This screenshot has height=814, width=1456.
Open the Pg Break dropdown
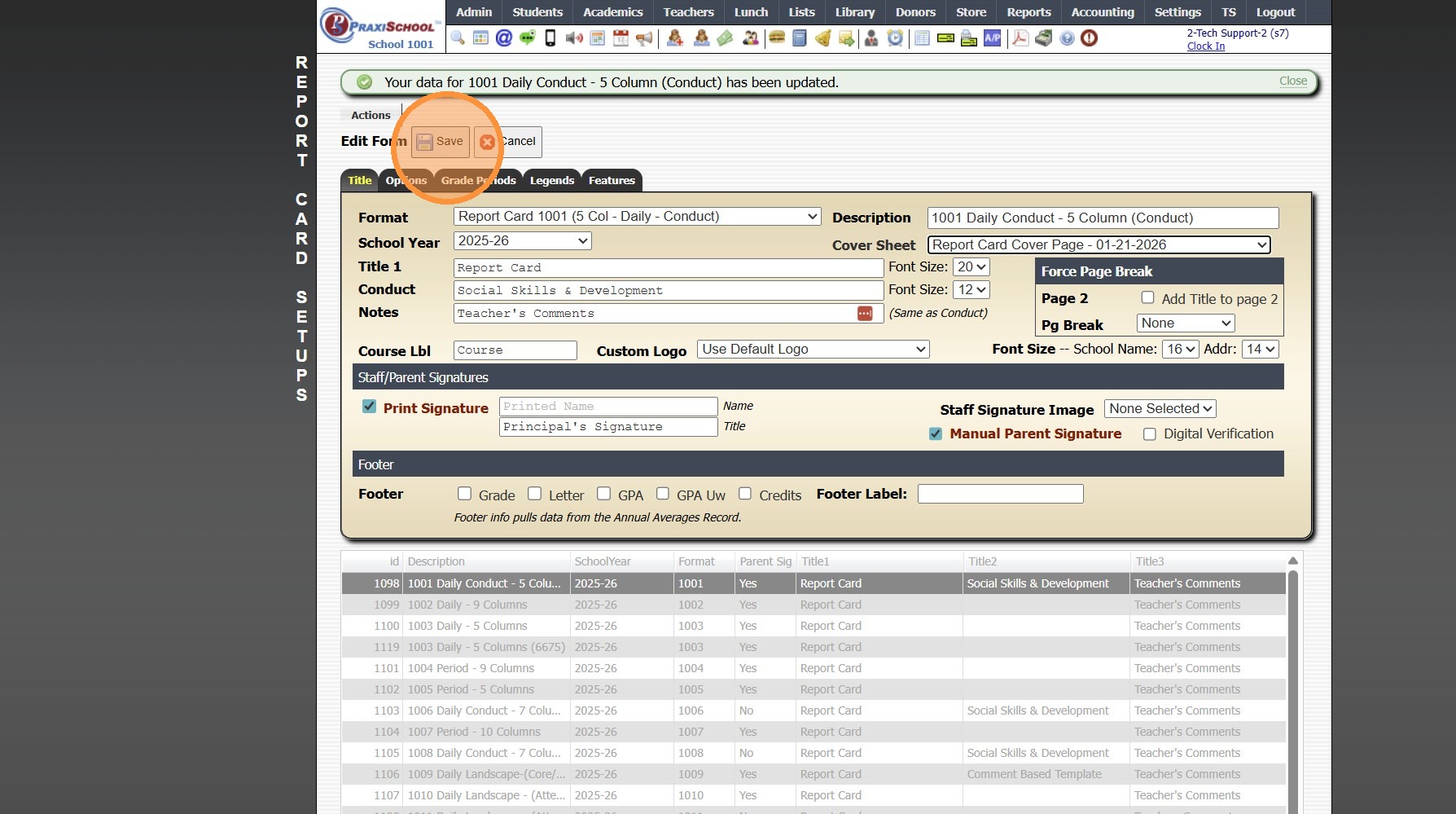(x=1185, y=323)
